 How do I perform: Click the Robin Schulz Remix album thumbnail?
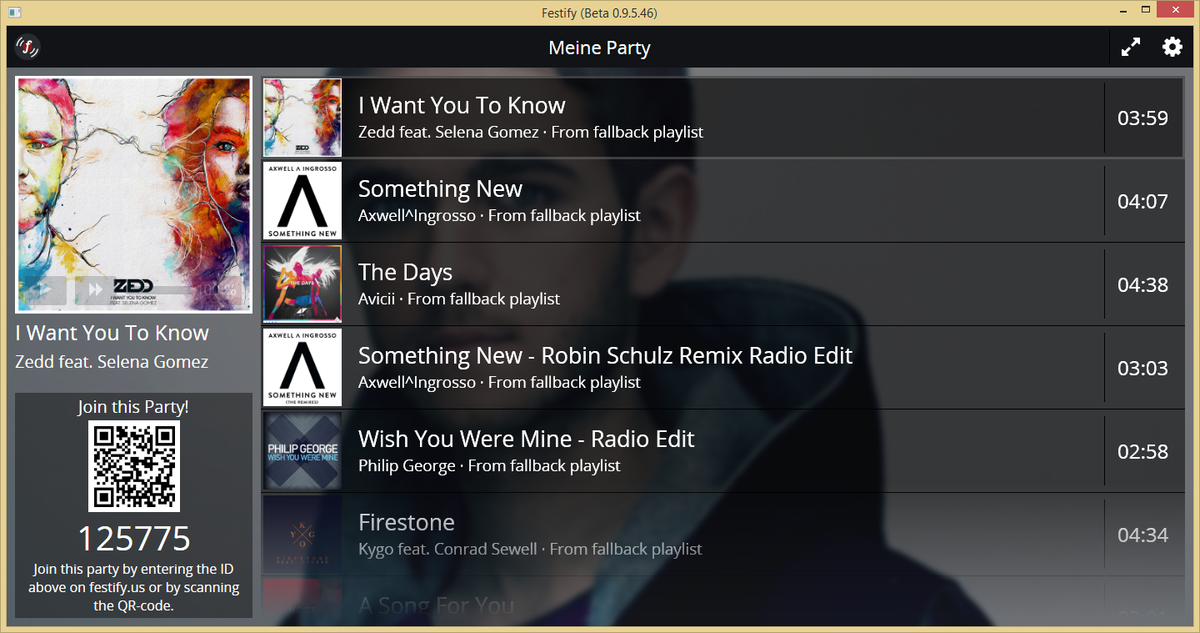[302, 368]
